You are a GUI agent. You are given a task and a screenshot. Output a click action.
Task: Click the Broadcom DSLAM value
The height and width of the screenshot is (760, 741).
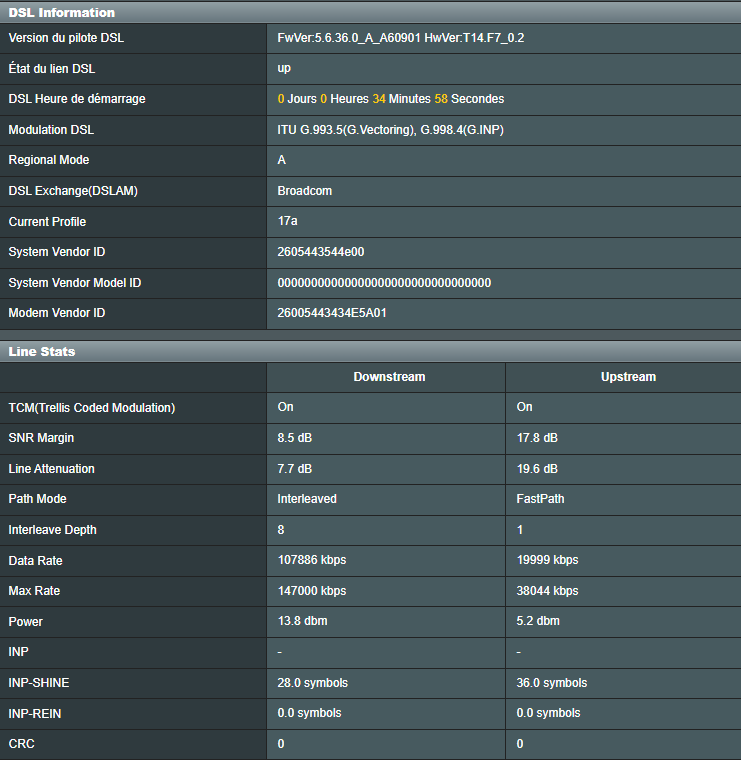(x=304, y=191)
